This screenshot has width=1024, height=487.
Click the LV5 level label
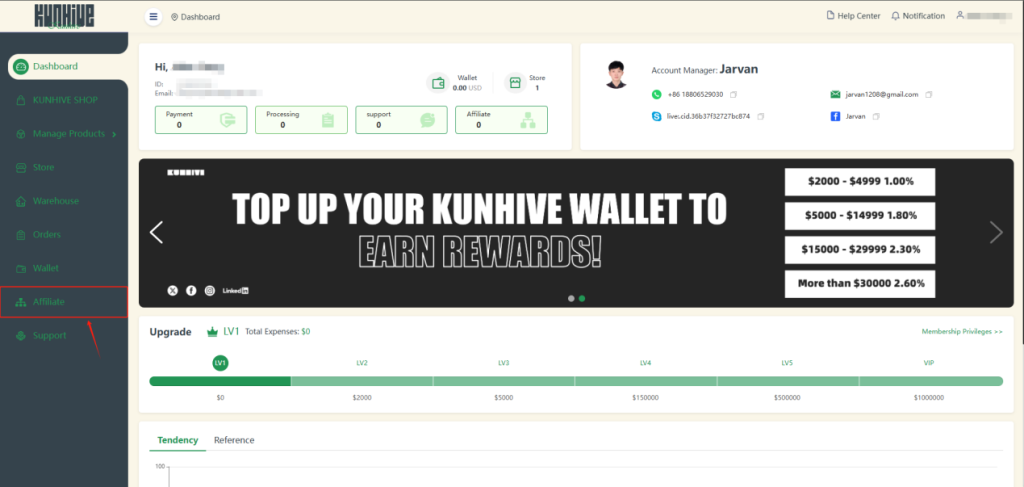(x=787, y=362)
